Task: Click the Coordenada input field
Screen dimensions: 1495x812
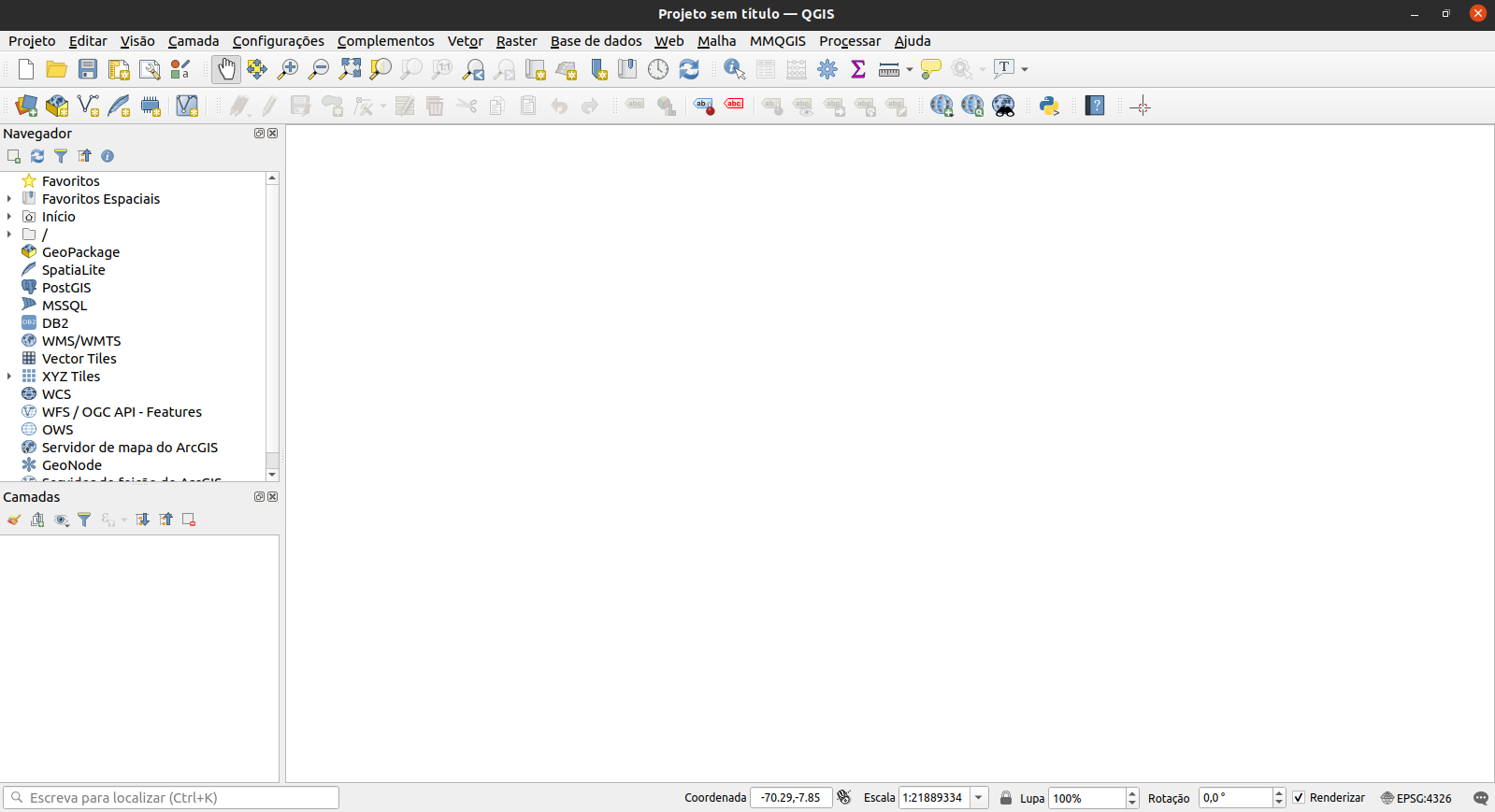Action: click(791, 798)
